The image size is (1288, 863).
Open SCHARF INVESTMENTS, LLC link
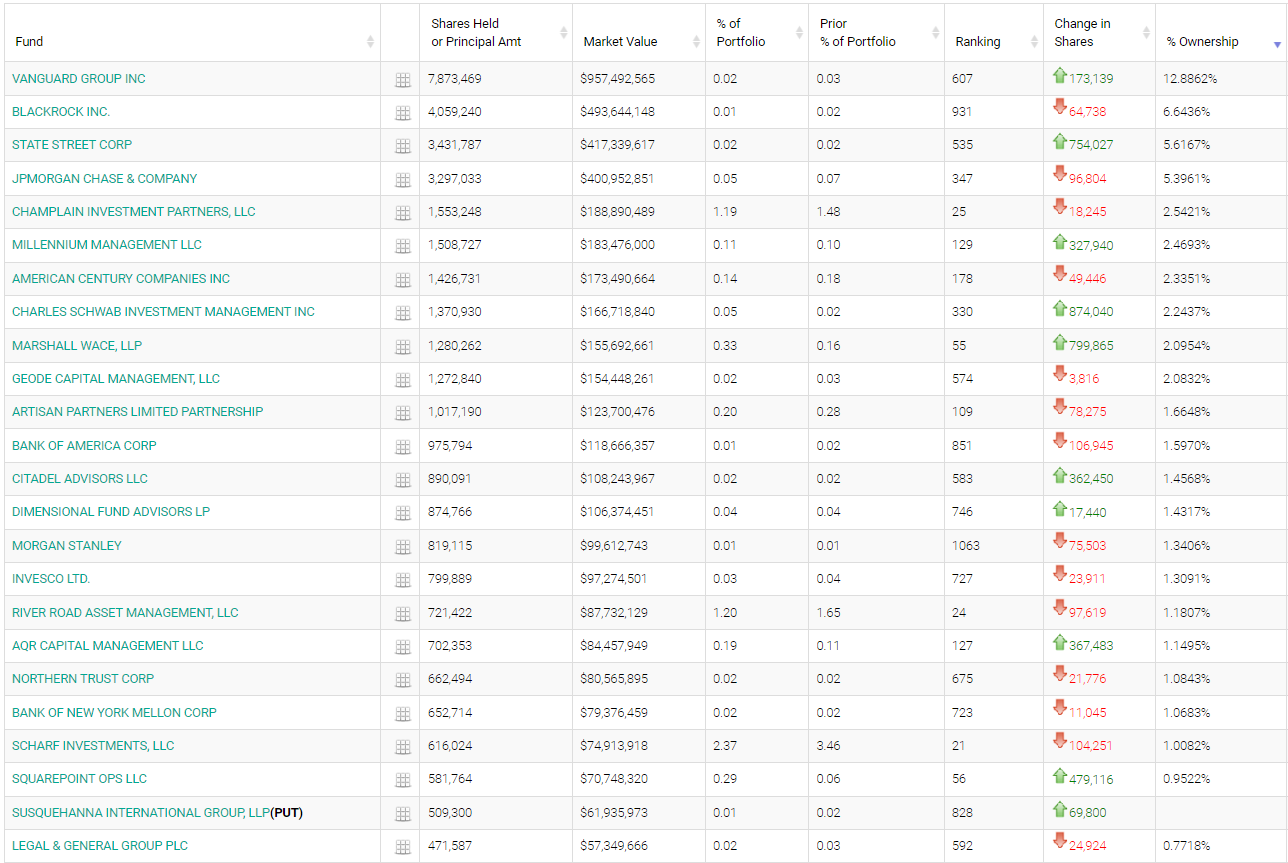coord(93,746)
